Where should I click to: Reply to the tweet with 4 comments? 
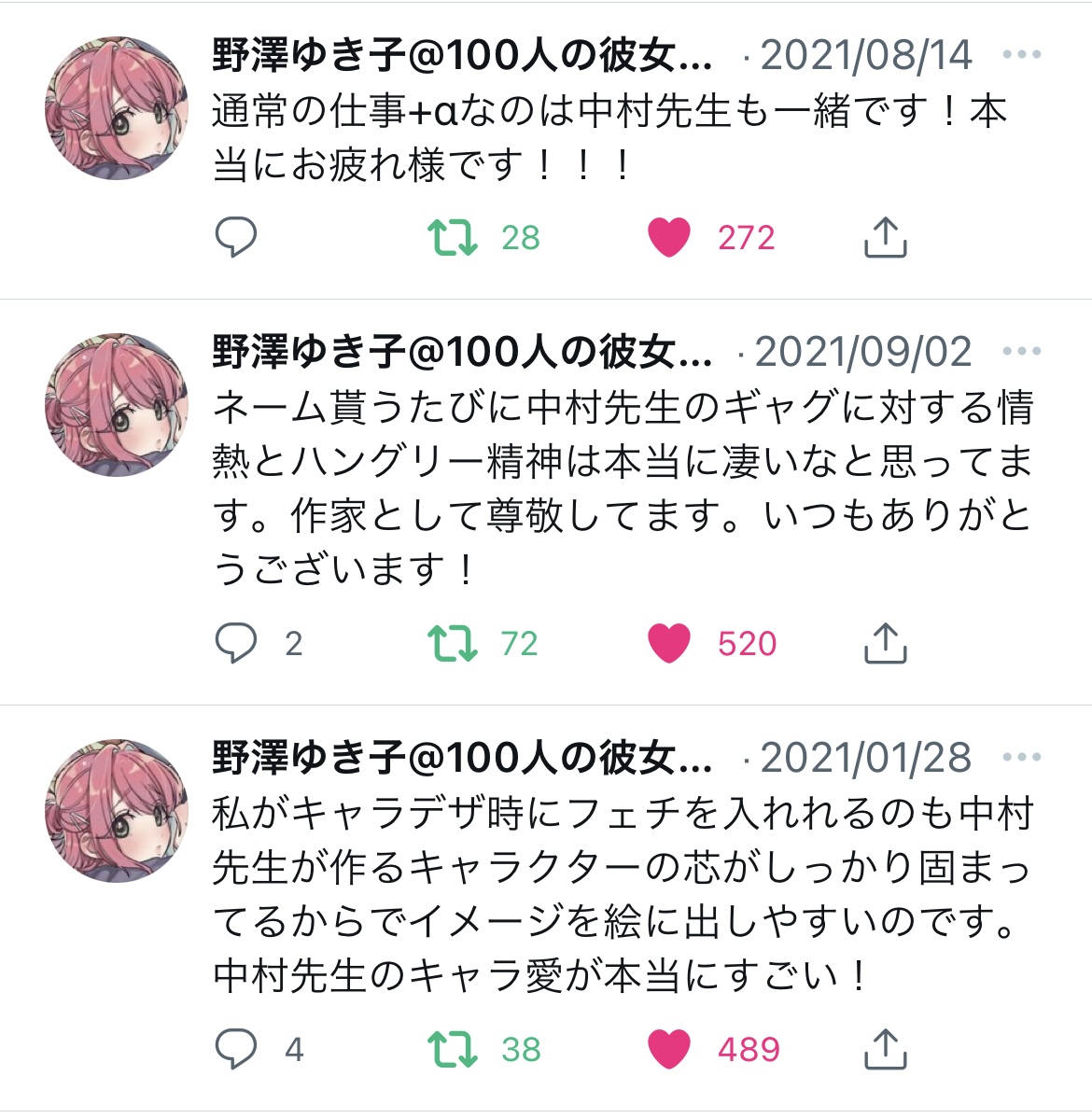[236, 1049]
